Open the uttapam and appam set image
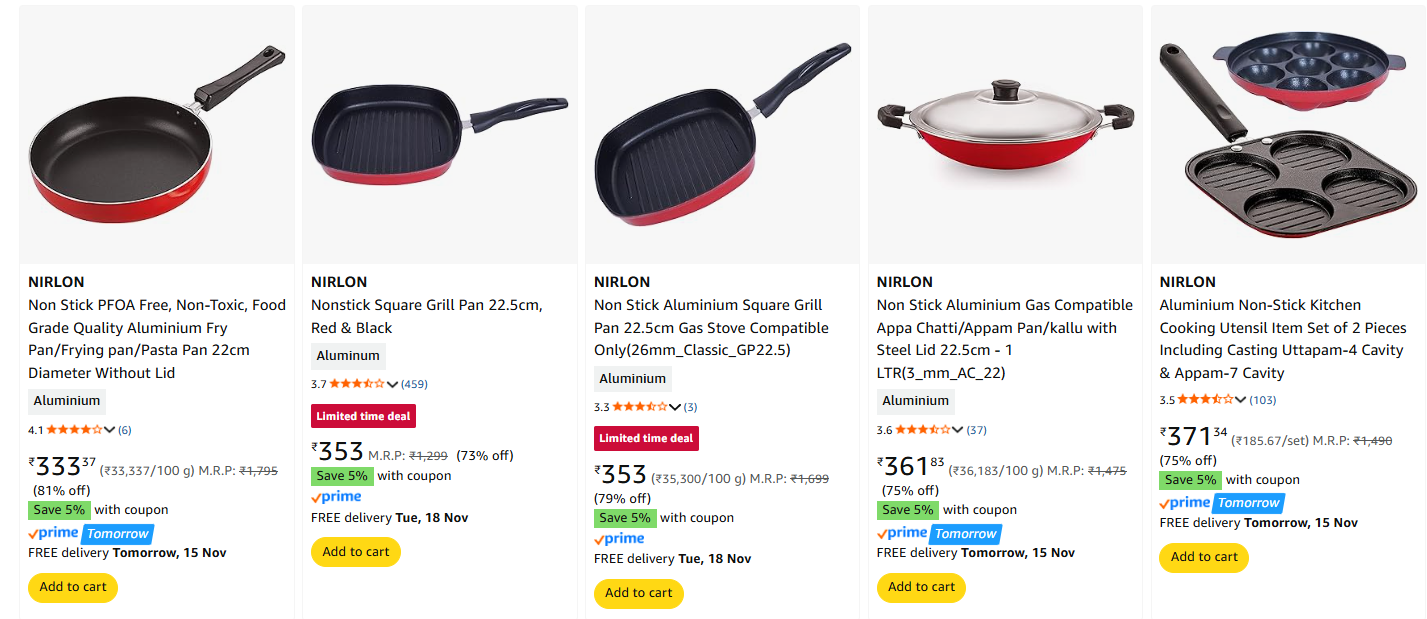This screenshot has height=619, width=1427. coord(1288,135)
